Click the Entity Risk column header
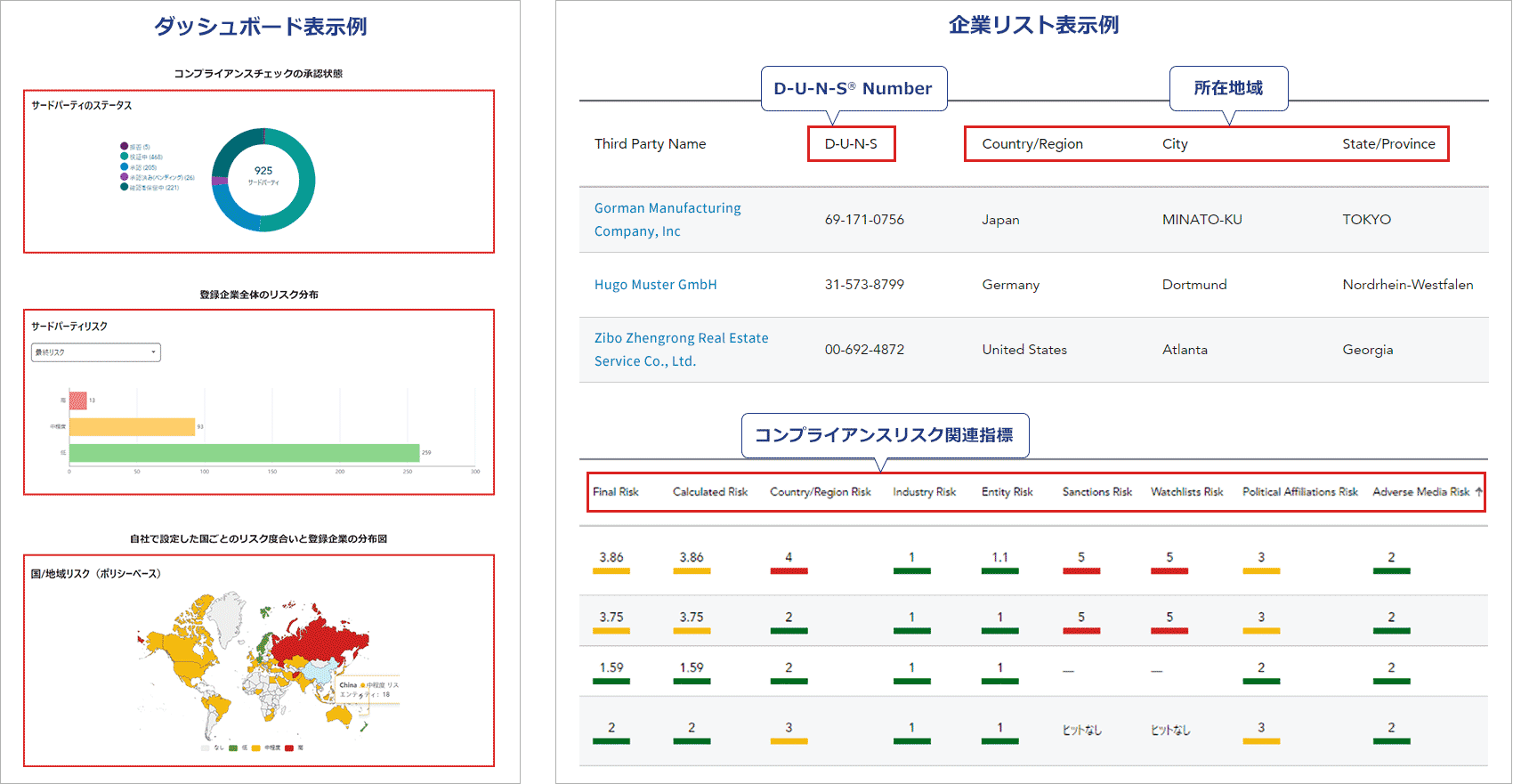This screenshot has width=1513, height=784. (x=1007, y=492)
